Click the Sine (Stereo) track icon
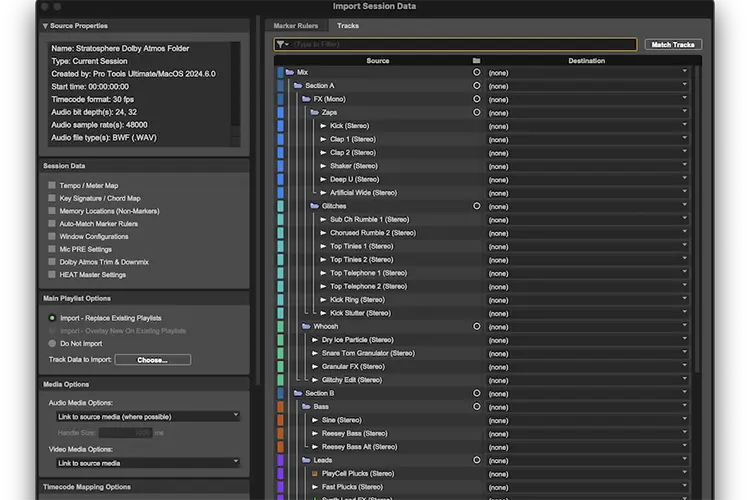 (x=315, y=420)
